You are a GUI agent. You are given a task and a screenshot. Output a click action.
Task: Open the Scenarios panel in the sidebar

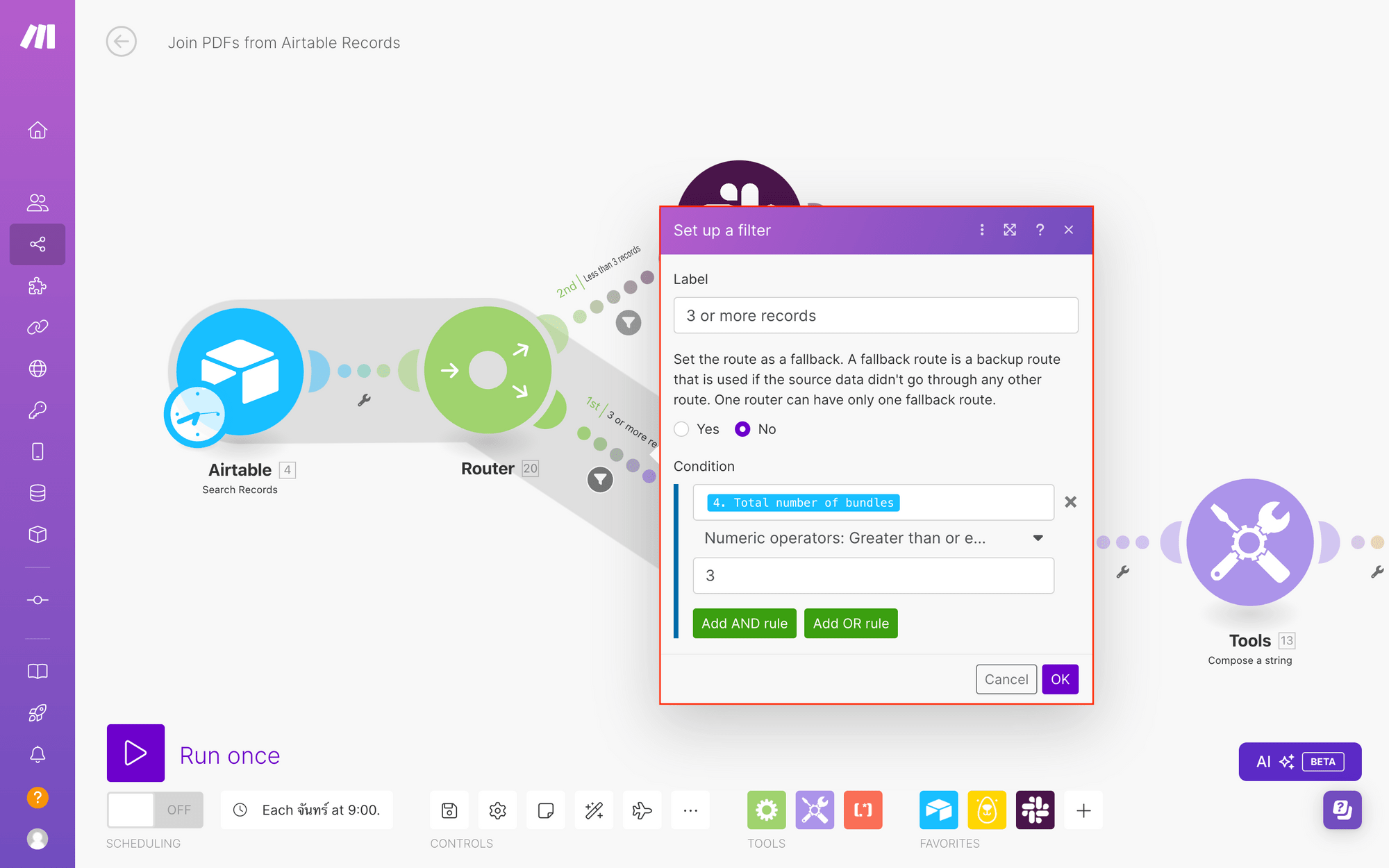(x=38, y=244)
